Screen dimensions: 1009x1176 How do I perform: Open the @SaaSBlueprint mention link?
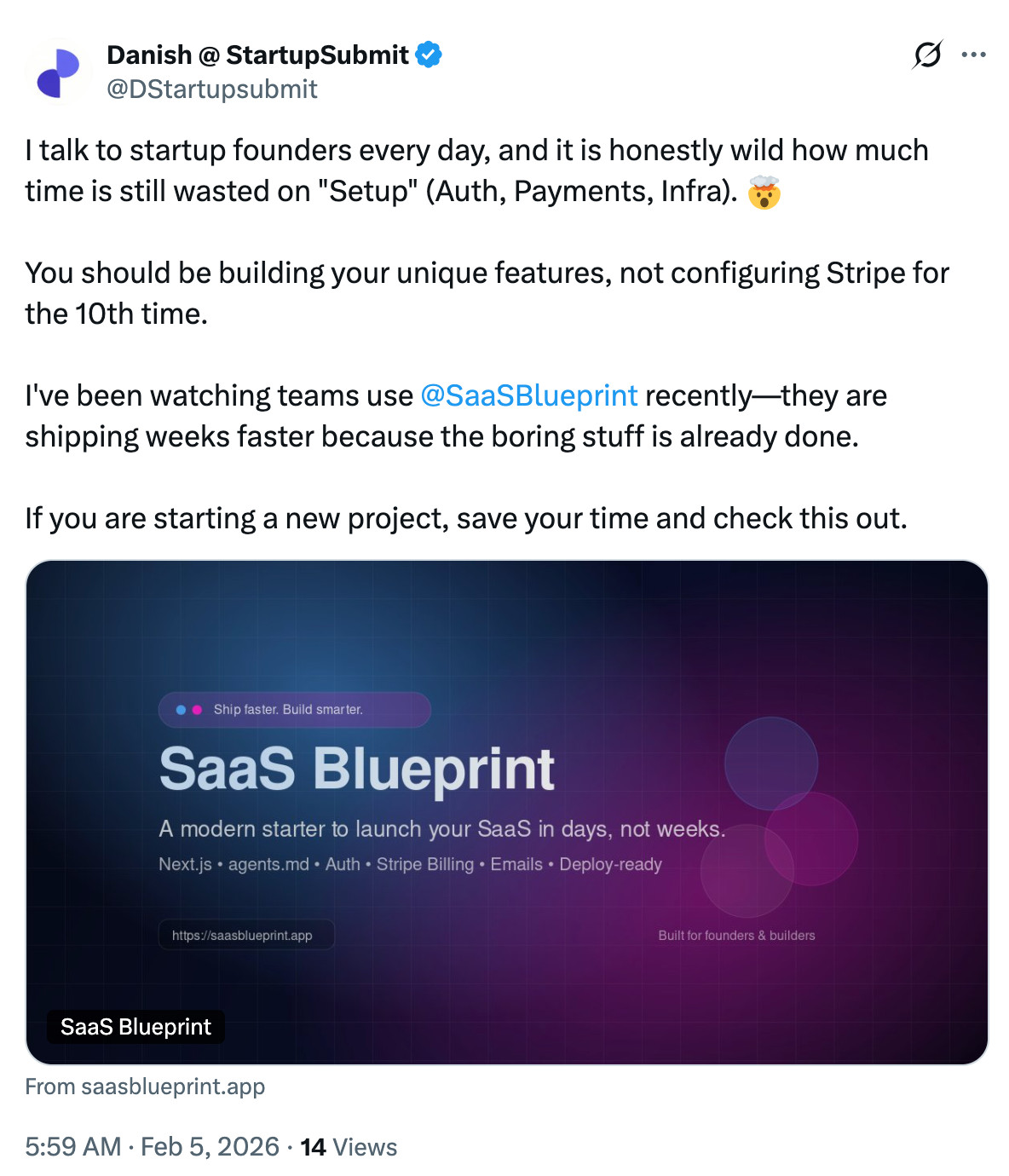(x=528, y=395)
